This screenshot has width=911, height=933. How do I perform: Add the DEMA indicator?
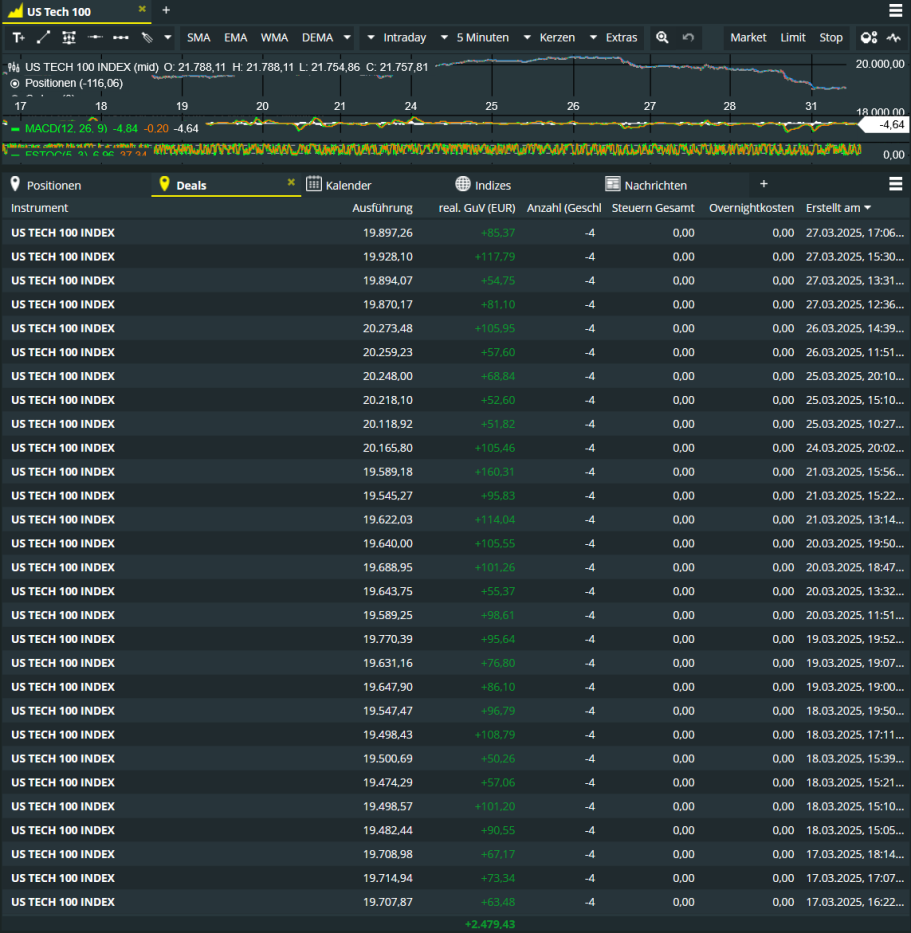[317, 37]
